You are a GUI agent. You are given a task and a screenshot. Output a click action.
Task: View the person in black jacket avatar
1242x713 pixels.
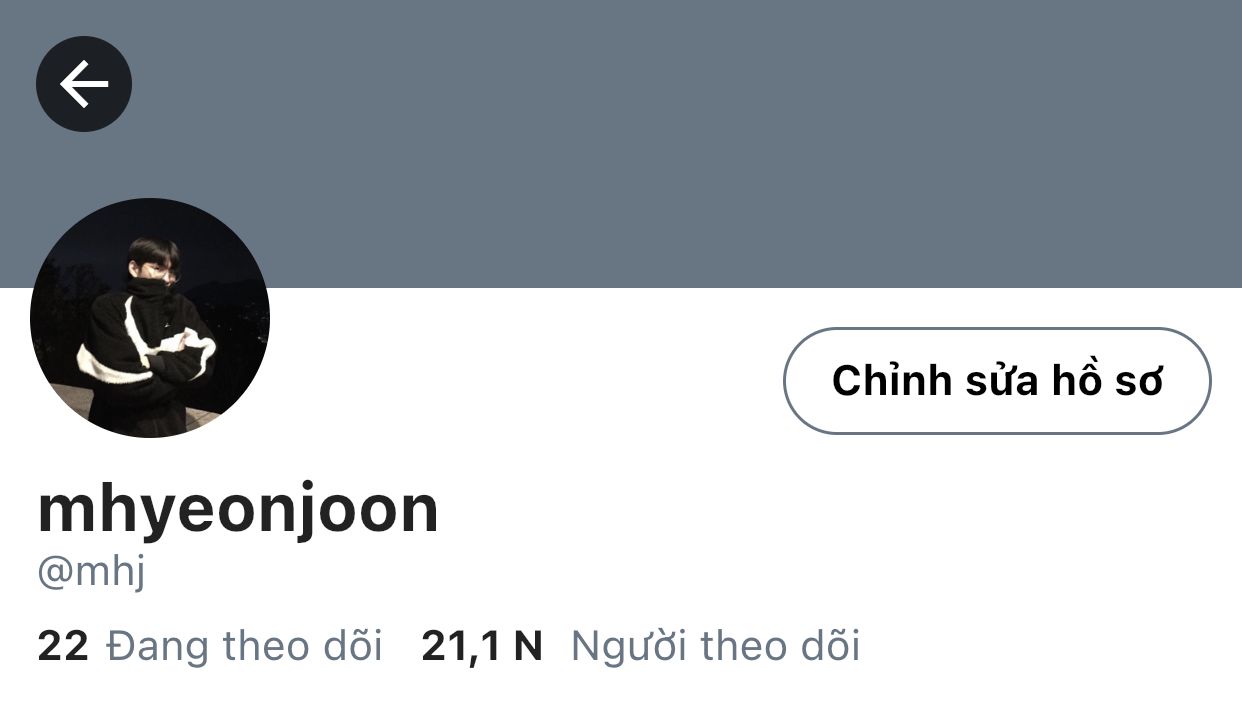pos(150,318)
